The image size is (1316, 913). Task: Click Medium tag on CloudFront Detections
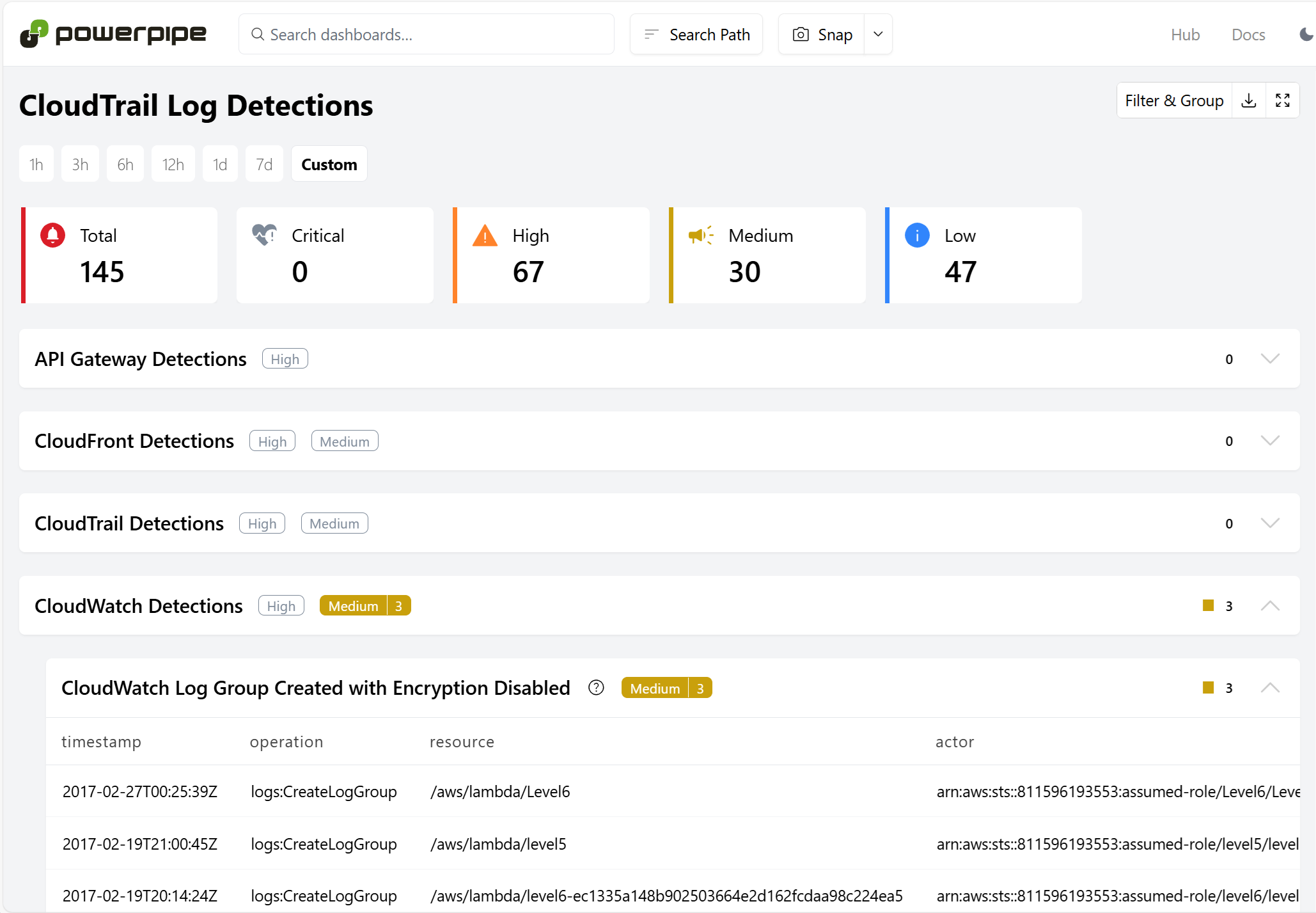[x=345, y=441]
